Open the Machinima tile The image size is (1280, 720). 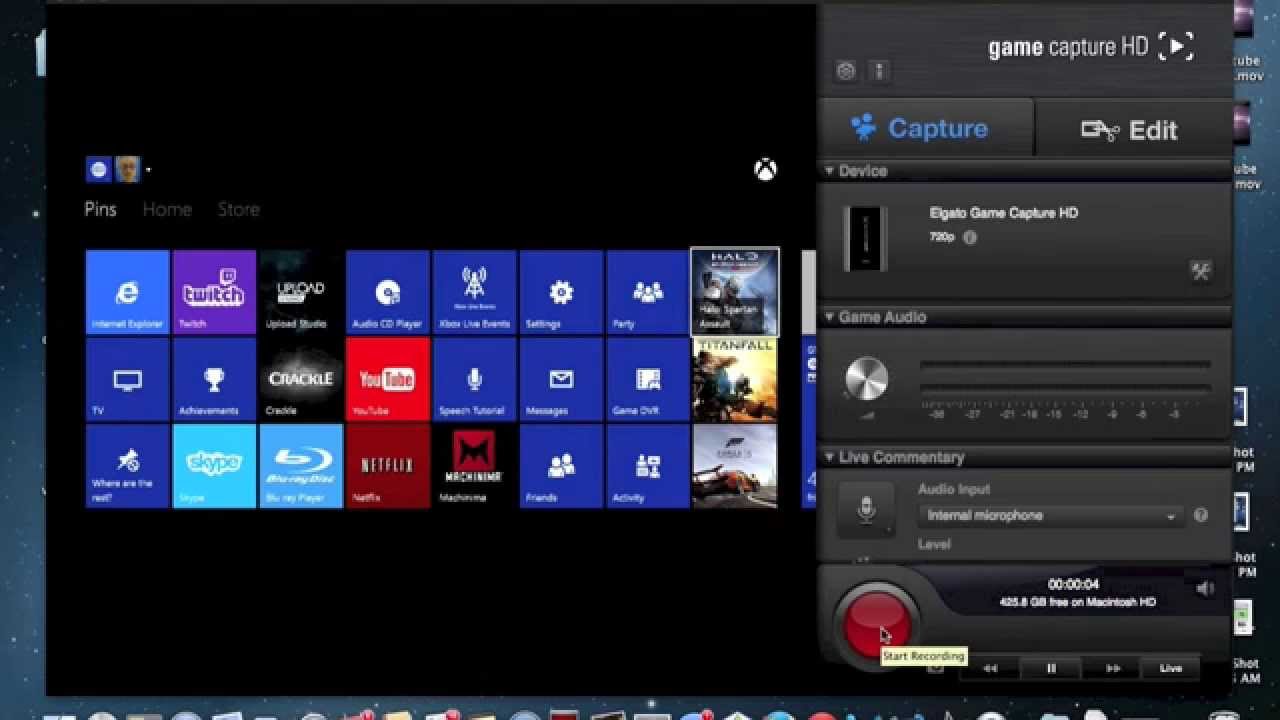tap(475, 466)
